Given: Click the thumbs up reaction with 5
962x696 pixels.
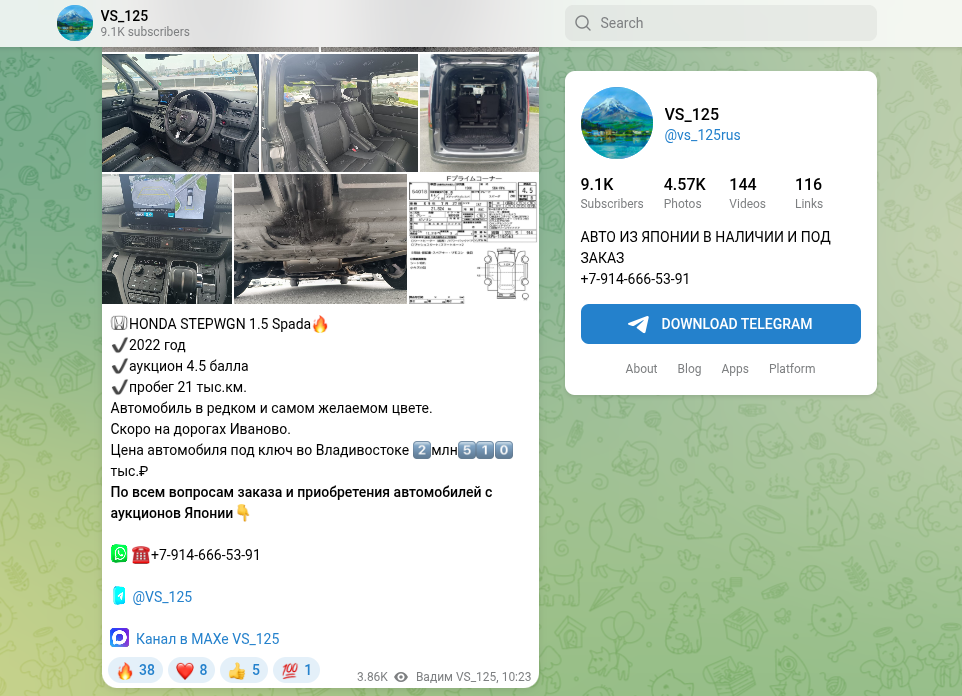Looking at the screenshot, I should 244,670.
